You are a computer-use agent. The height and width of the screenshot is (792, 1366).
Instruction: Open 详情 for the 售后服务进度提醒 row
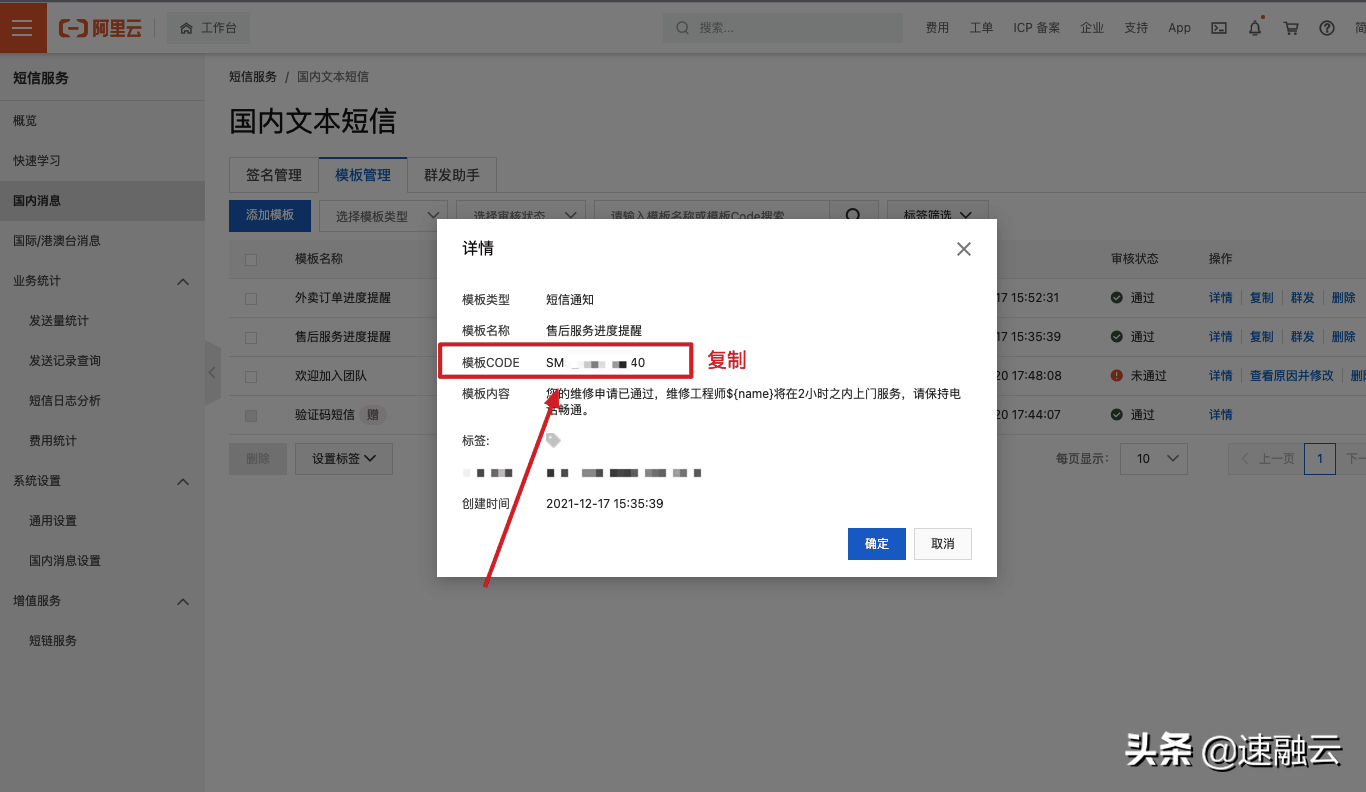(x=1221, y=337)
